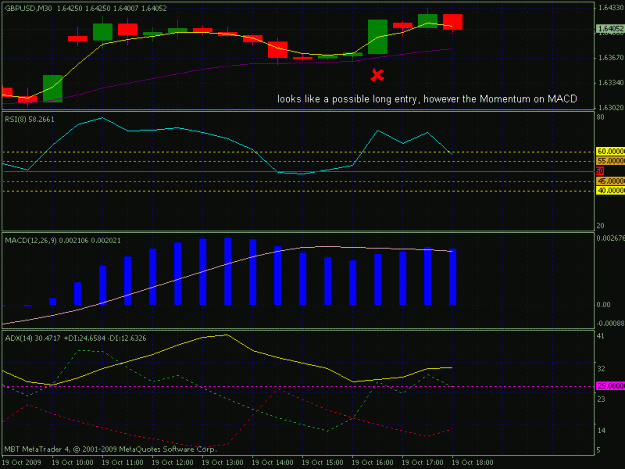Click the 19 Oct 18:00 time axis label
Image resolution: width=625 pixels, height=469 pixels.
coord(472,463)
